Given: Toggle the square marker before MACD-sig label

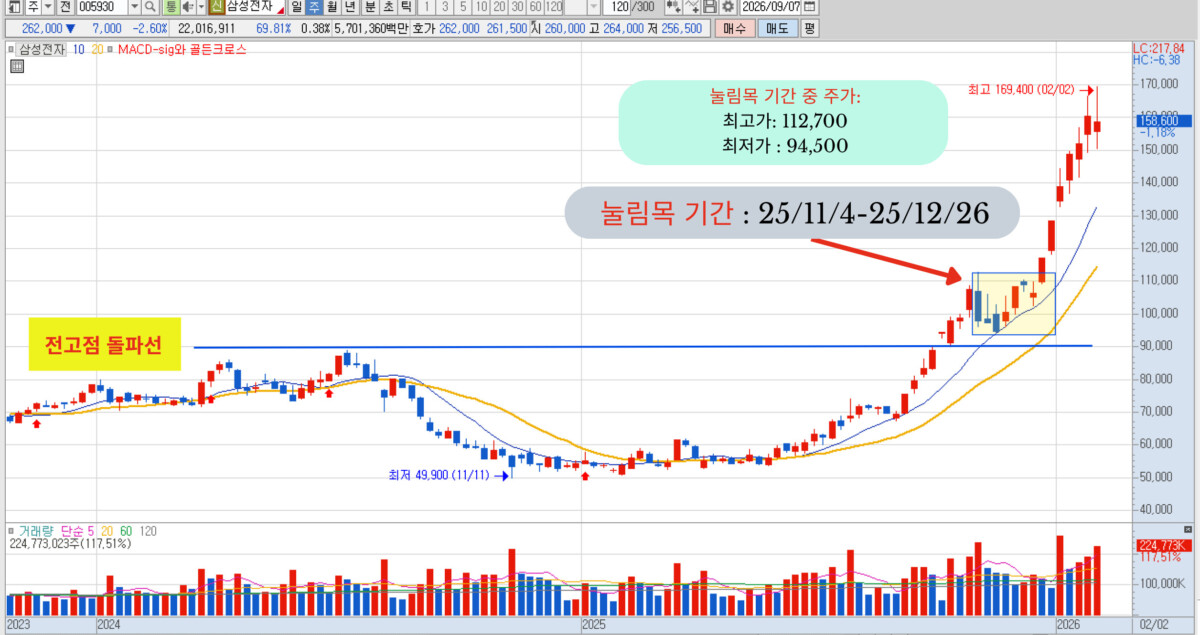Looking at the screenshot, I should [x=110, y=49].
